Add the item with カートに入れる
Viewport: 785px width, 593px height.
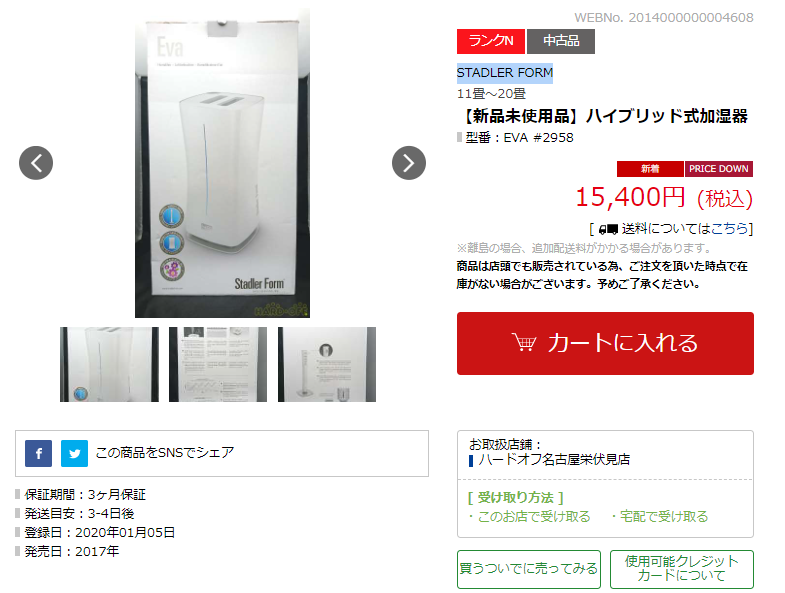click(x=605, y=343)
